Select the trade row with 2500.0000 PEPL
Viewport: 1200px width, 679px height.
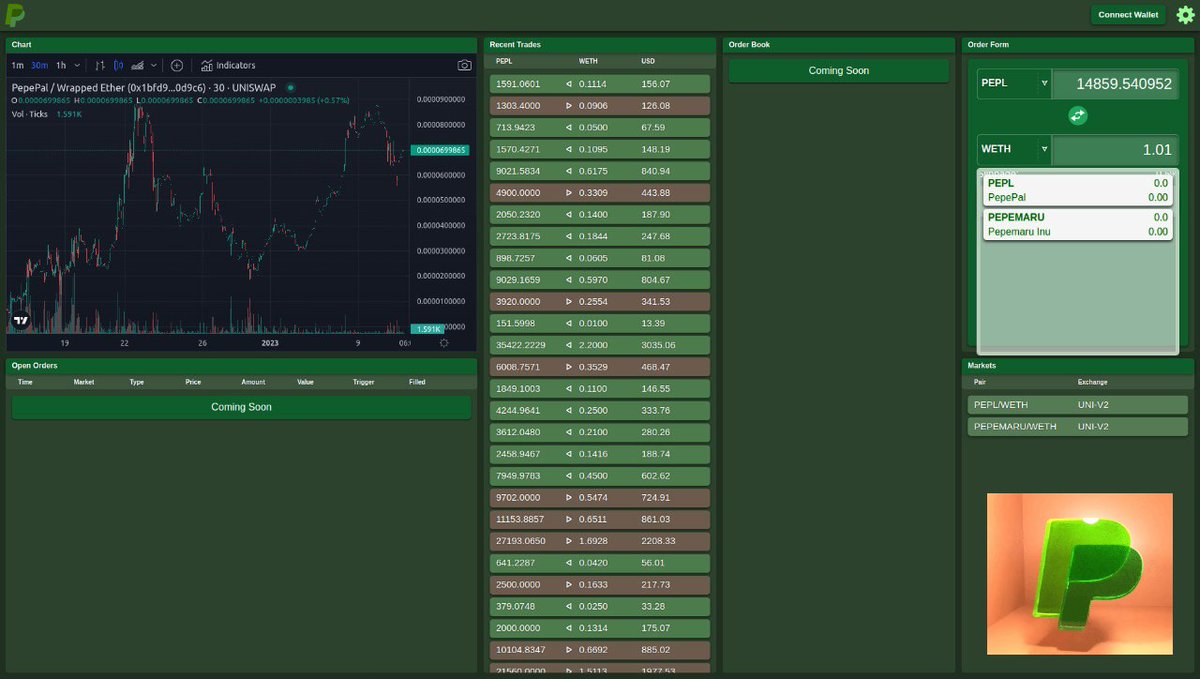coord(600,584)
